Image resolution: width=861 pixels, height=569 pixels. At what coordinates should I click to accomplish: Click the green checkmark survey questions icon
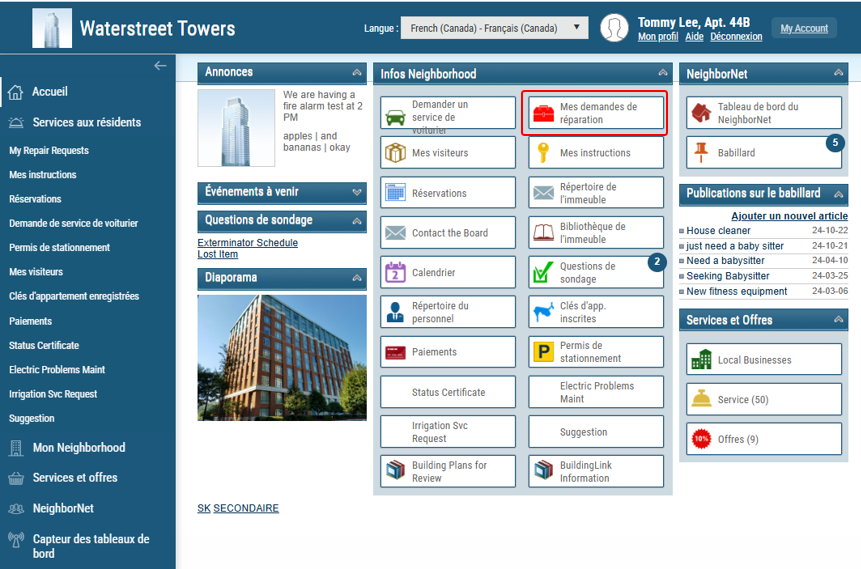pos(544,272)
